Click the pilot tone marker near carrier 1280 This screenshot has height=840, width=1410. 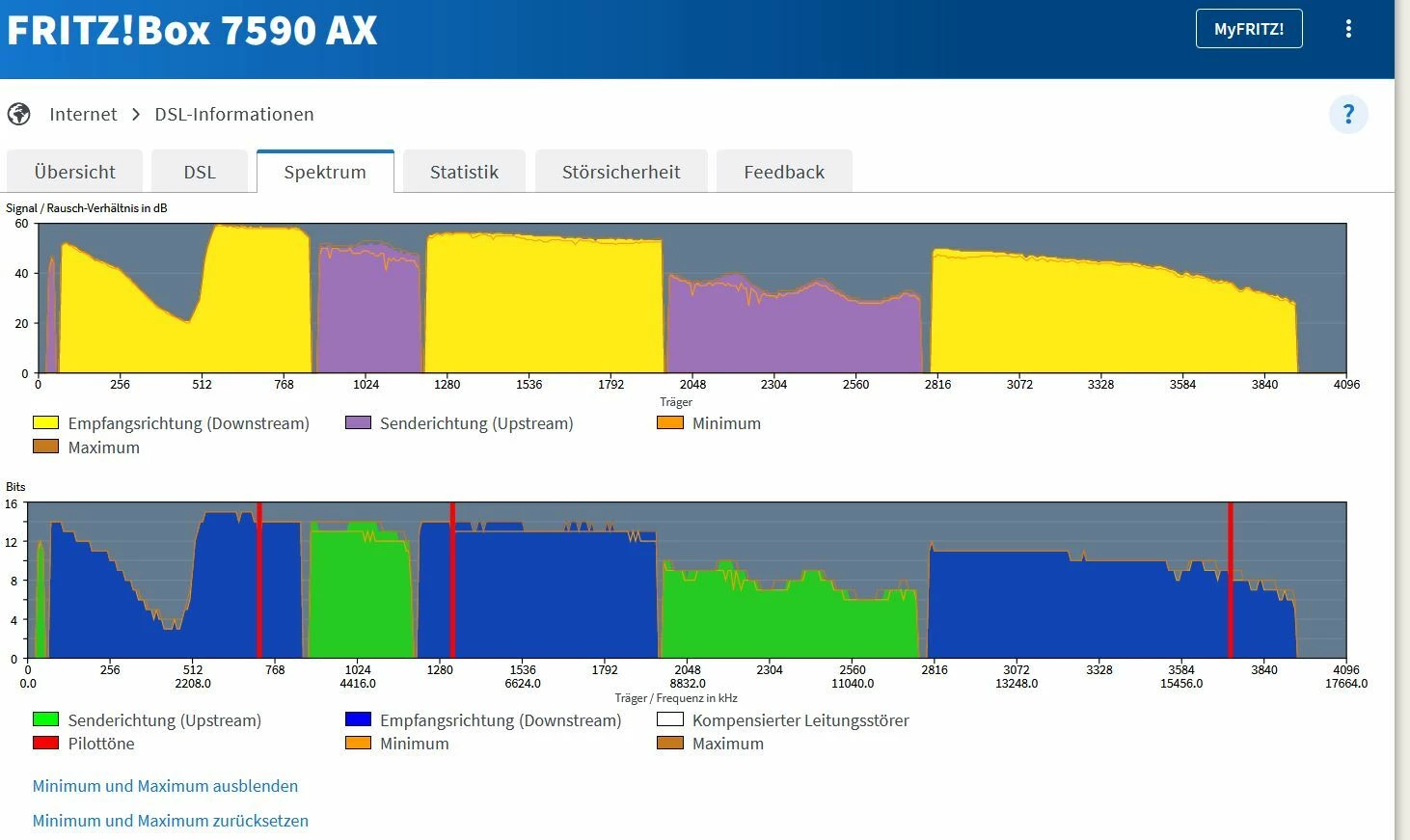pos(452,581)
